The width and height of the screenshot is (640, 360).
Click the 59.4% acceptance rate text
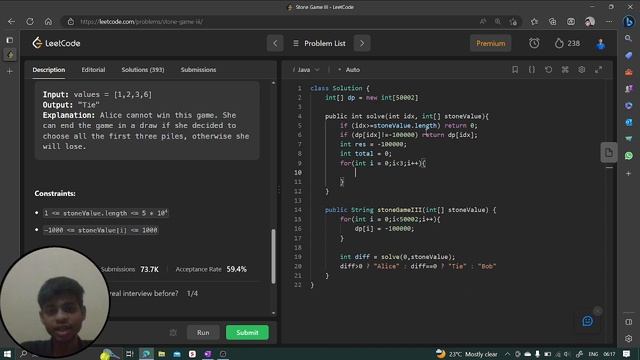236,269
